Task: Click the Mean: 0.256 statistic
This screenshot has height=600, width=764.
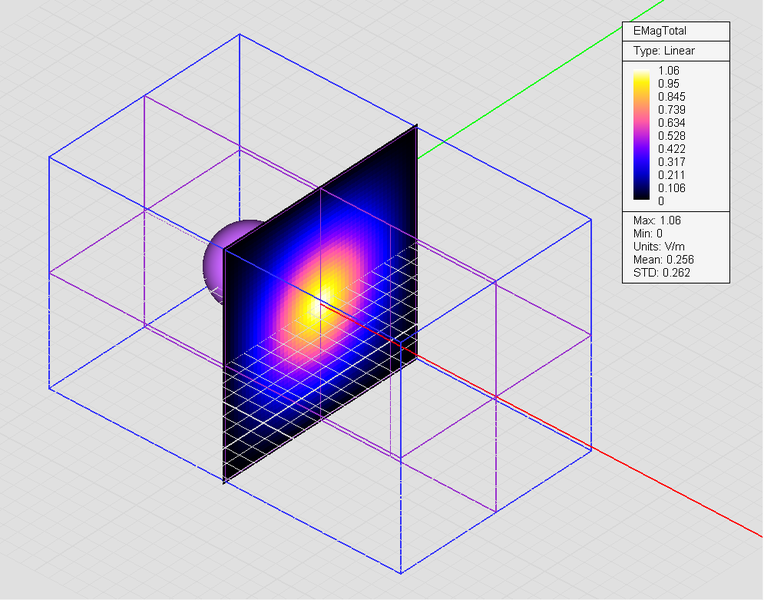Action: coord(663,260)
